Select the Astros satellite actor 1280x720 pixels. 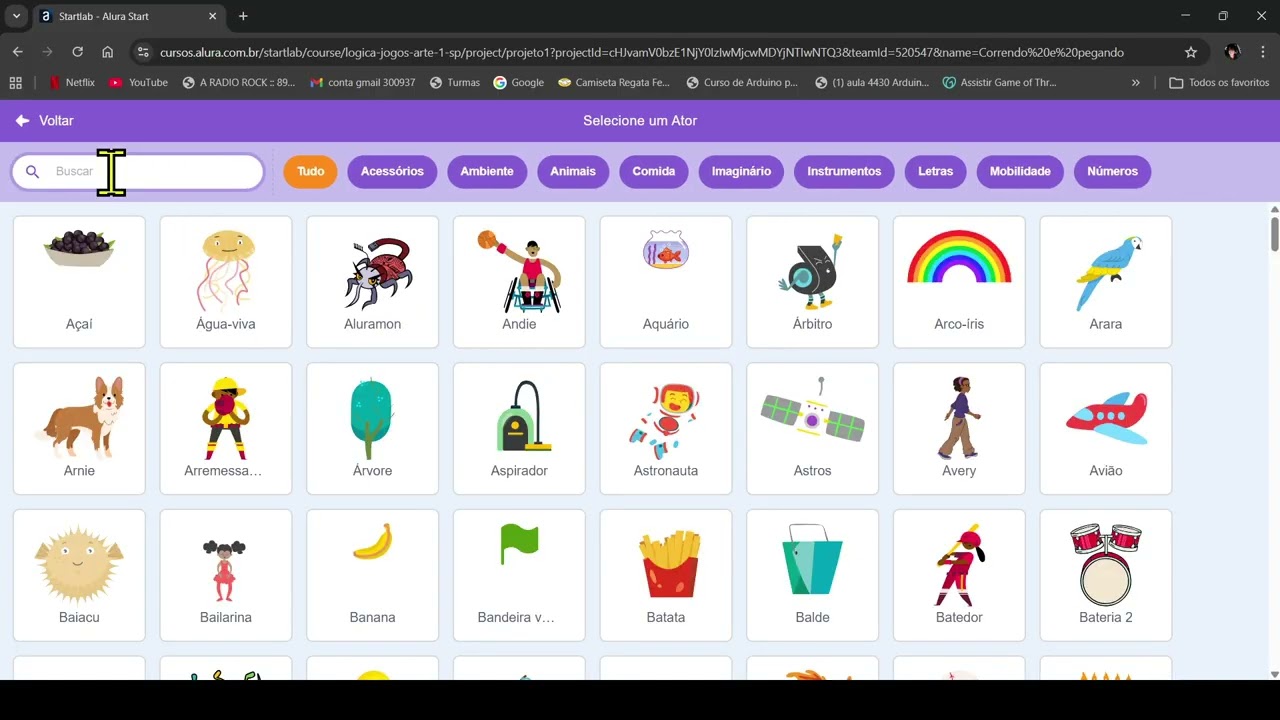(812, 429)
